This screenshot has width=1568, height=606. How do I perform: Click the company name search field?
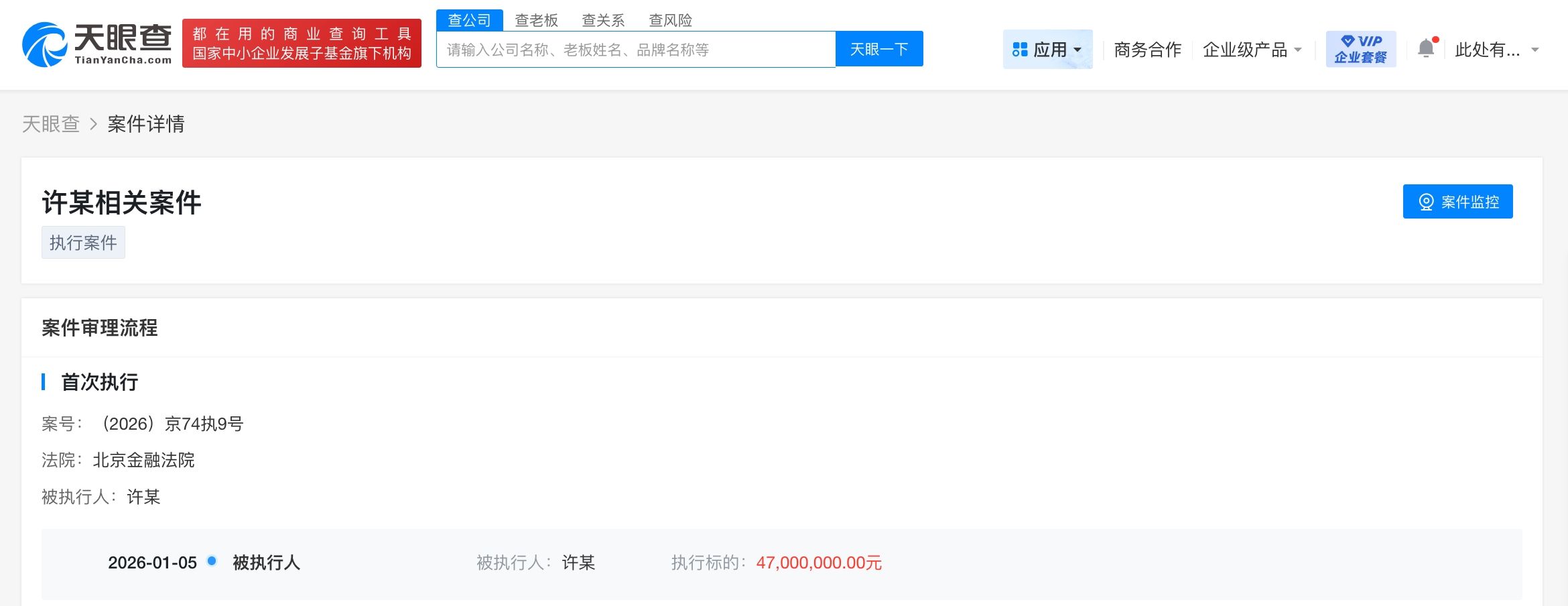coord(635,50)
